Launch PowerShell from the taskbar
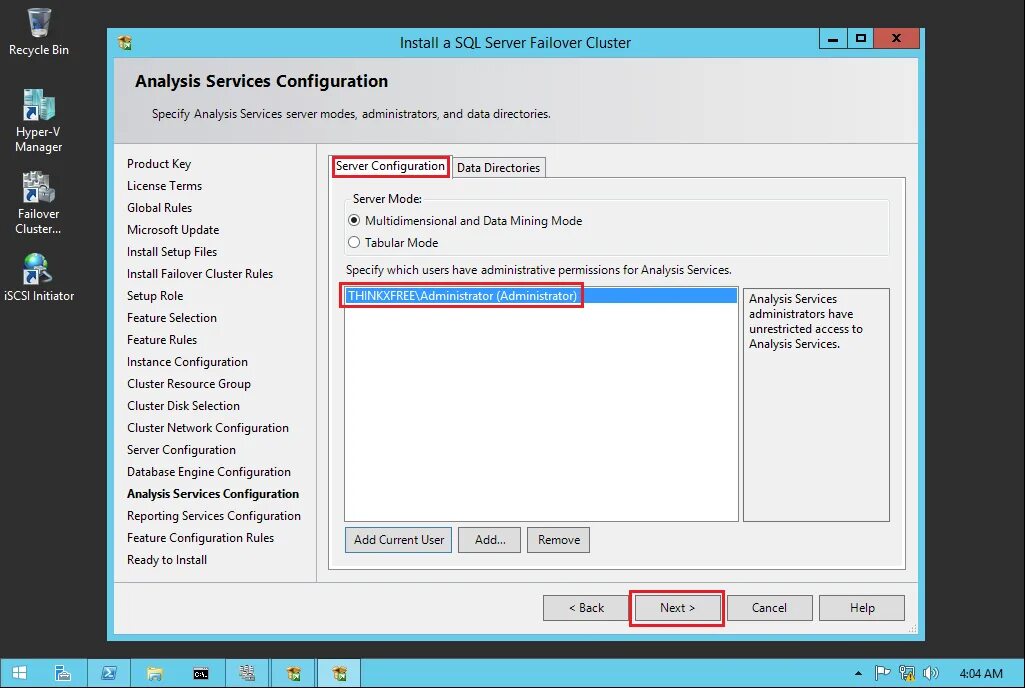This screenshot has height=688, width=1025. coord(109,673)
